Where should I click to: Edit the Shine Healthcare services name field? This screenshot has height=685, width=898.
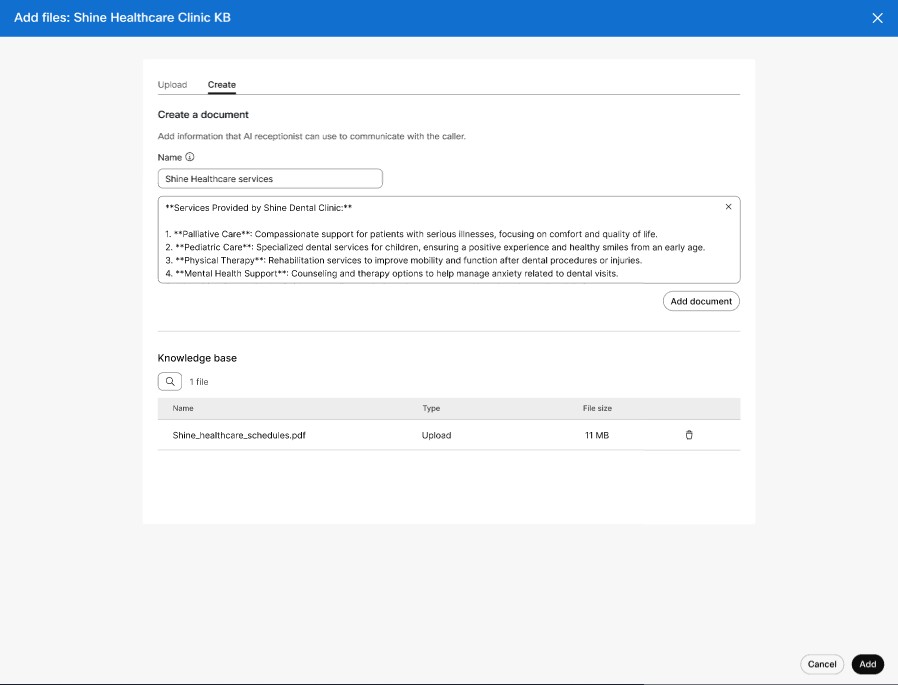(270, 179)
